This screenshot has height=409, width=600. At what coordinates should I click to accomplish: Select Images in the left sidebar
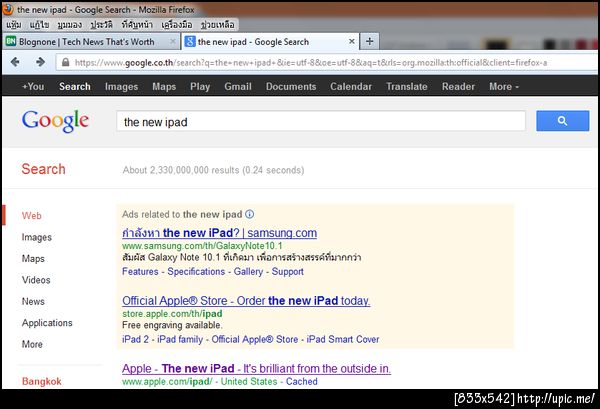point(37,237)
